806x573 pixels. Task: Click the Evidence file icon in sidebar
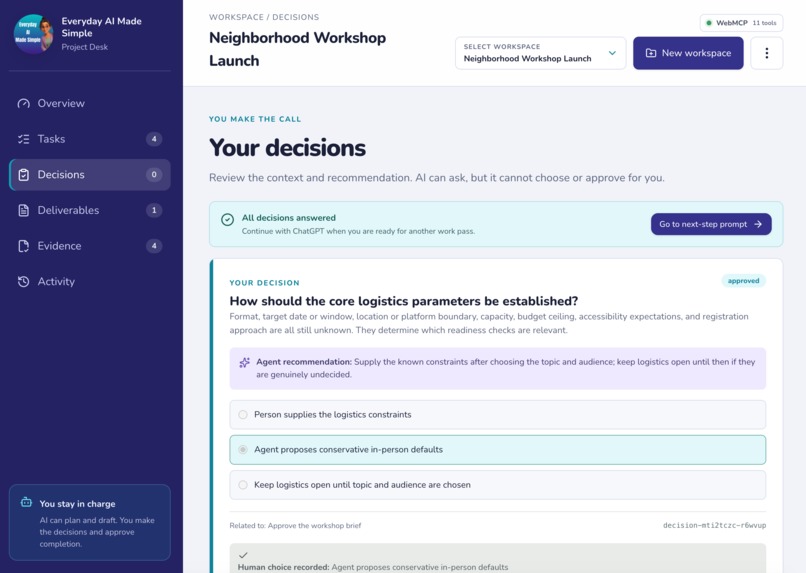tap(23, 246)
